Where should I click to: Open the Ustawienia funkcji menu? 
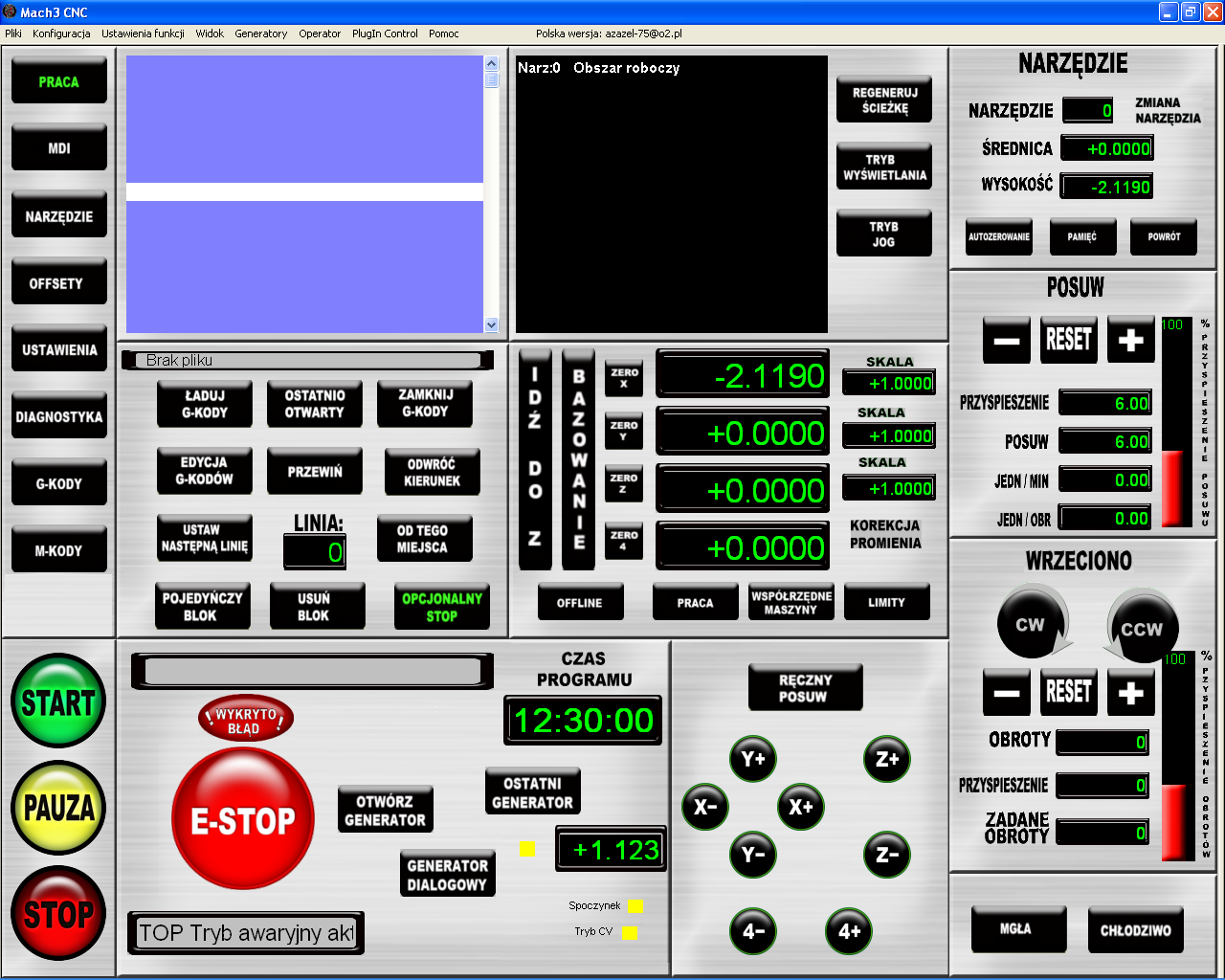144,33
